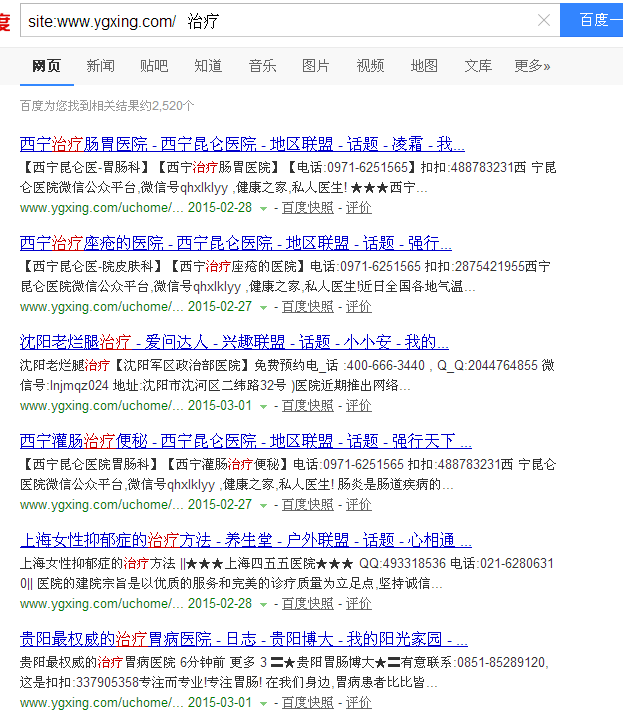Expand green arrow beside first result's 2015-02-28 date
The height and width of the screenshot is (713, 623).
click(264, 209)
